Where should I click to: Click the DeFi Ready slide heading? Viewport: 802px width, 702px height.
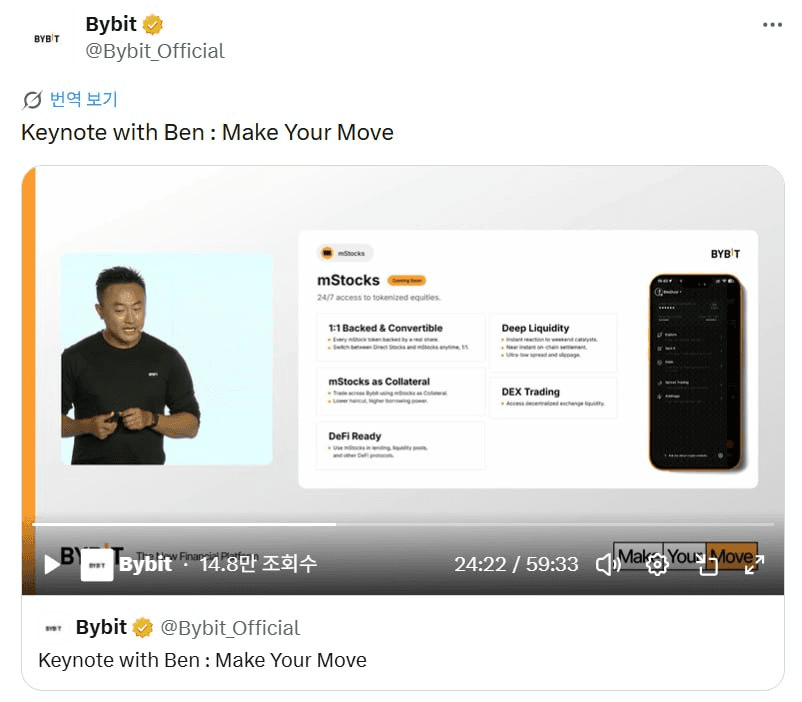(x=355, y=436)
